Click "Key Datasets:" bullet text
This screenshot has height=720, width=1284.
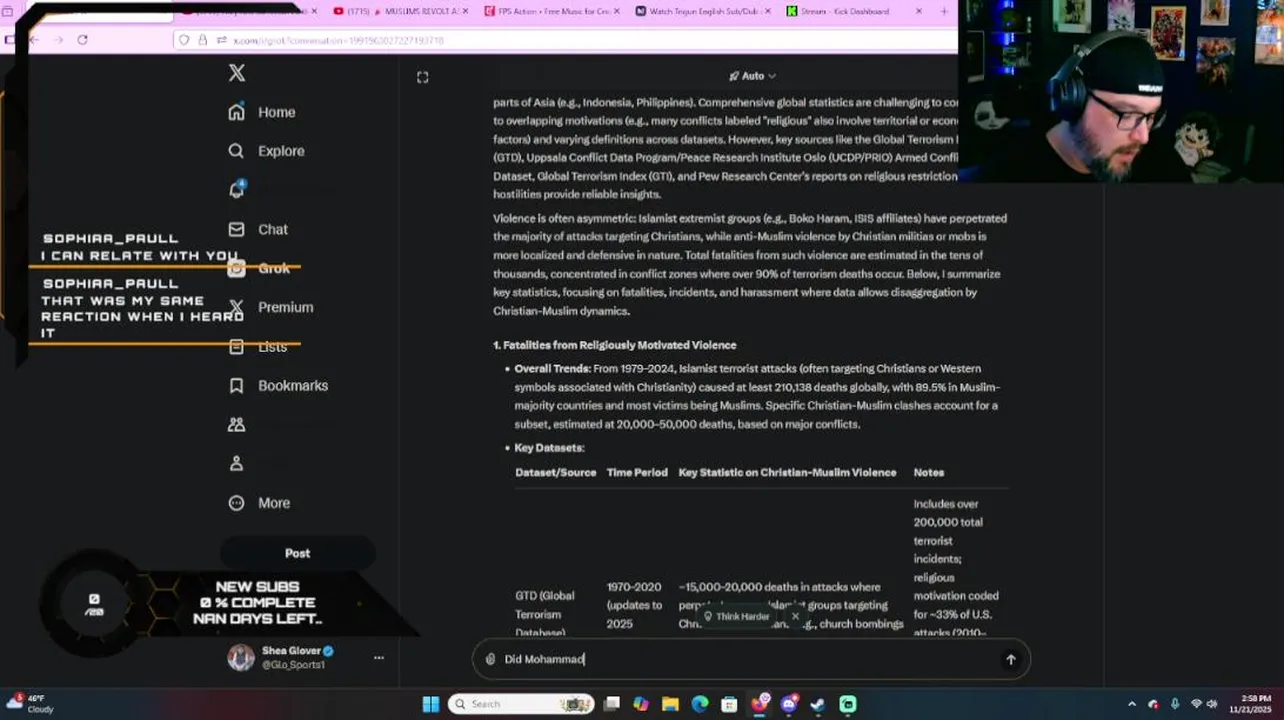[549, 448]
